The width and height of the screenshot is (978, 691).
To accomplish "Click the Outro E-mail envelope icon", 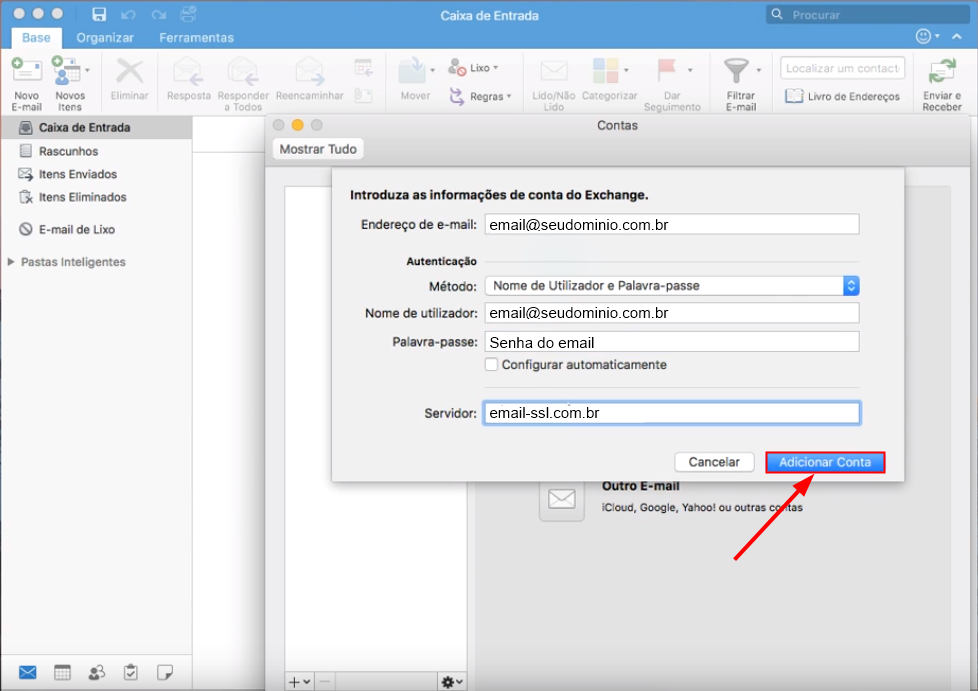I will click(x=561, y=498).
